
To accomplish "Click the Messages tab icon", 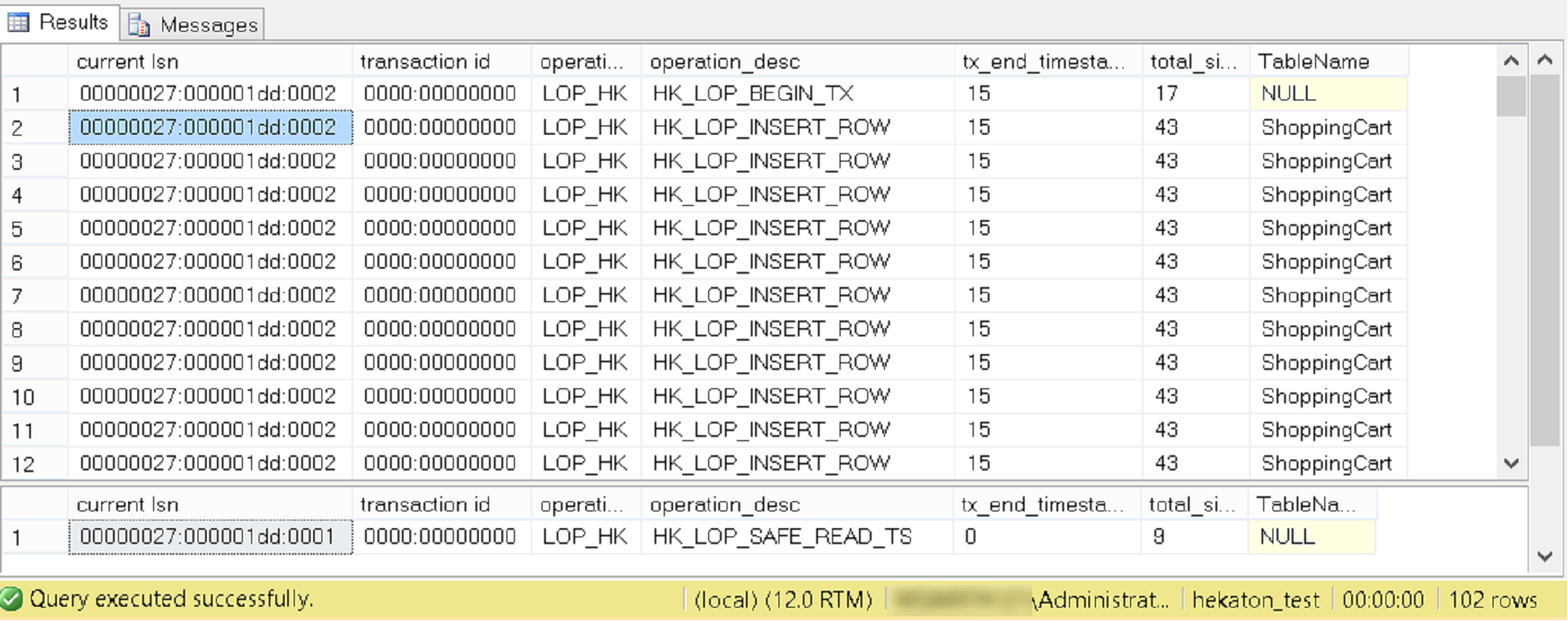I will click(139, 25).
